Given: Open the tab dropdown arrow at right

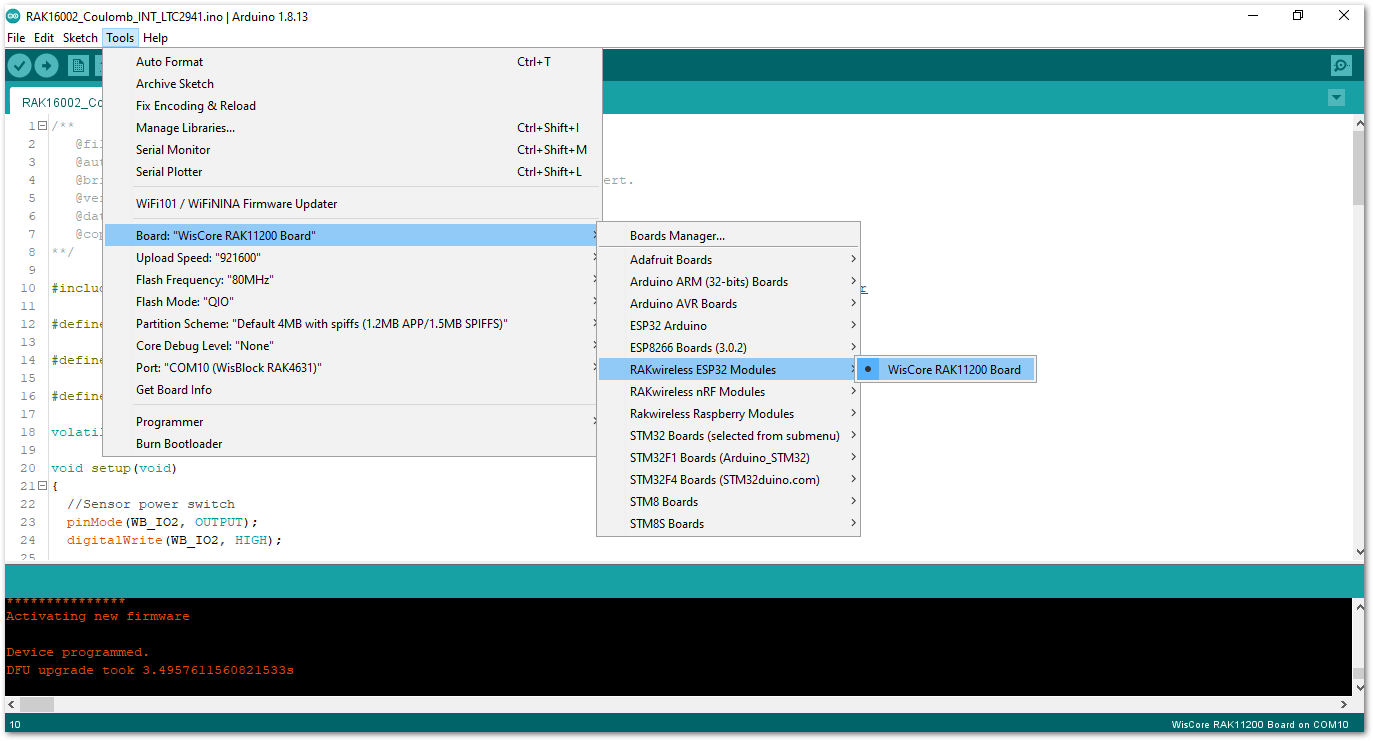Looking at the screenshot, I should [1336, 98].
